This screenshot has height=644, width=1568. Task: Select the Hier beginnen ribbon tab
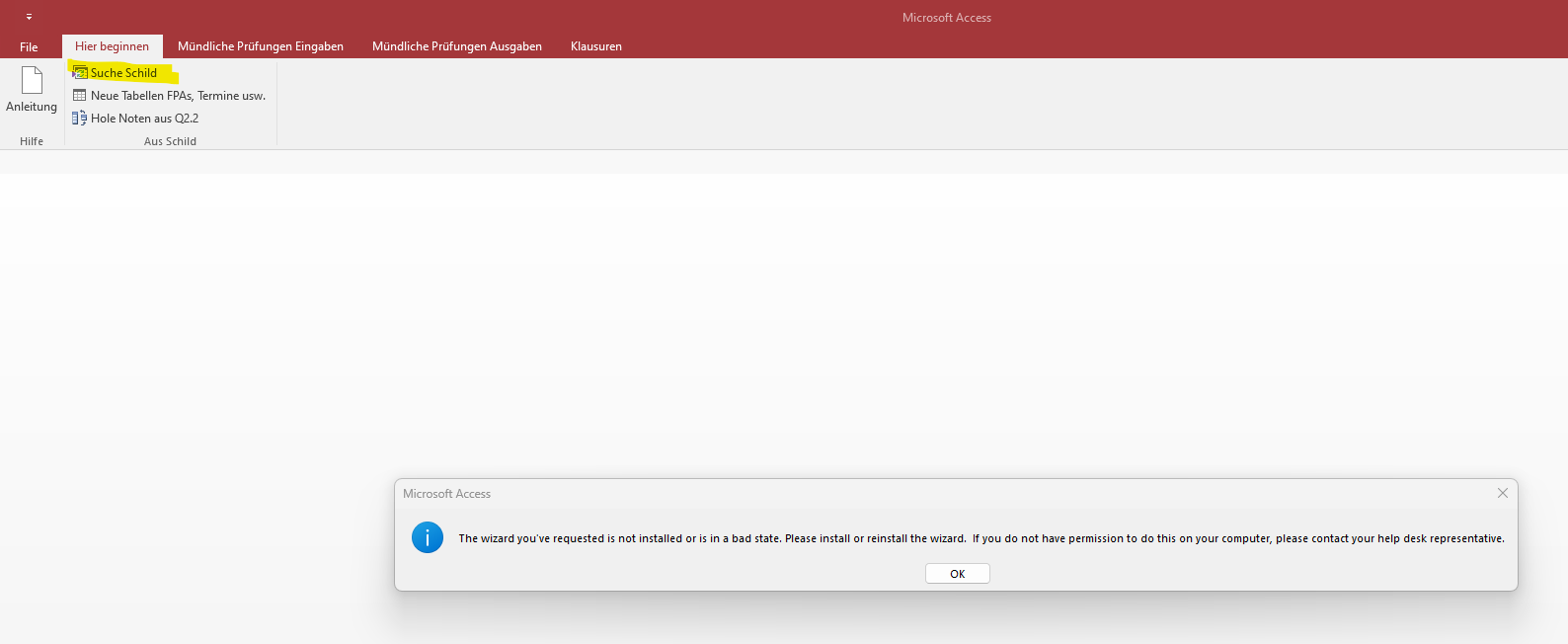(112, 46)
